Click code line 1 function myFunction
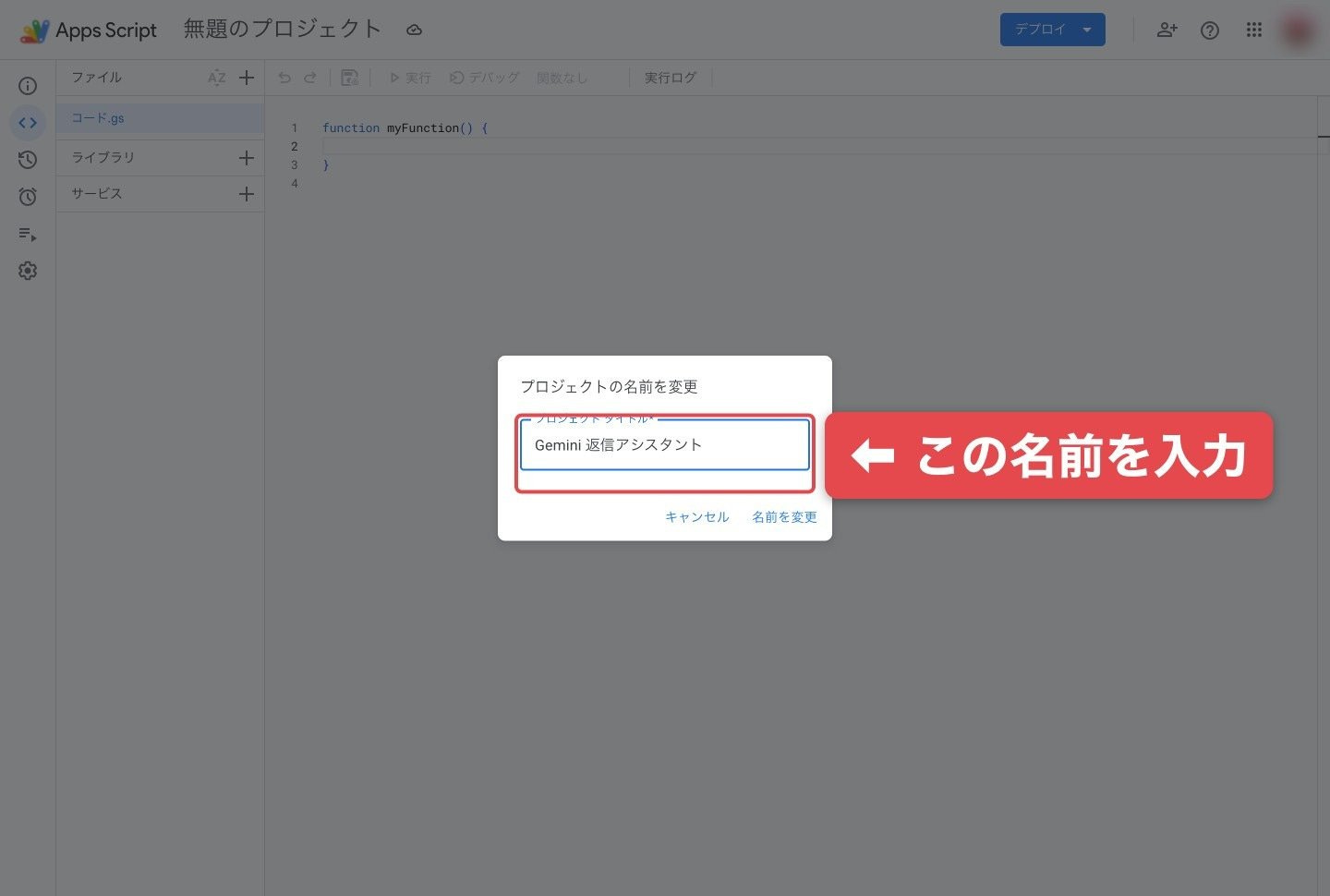Screen dimensions: 1330x896 point(405,128)
